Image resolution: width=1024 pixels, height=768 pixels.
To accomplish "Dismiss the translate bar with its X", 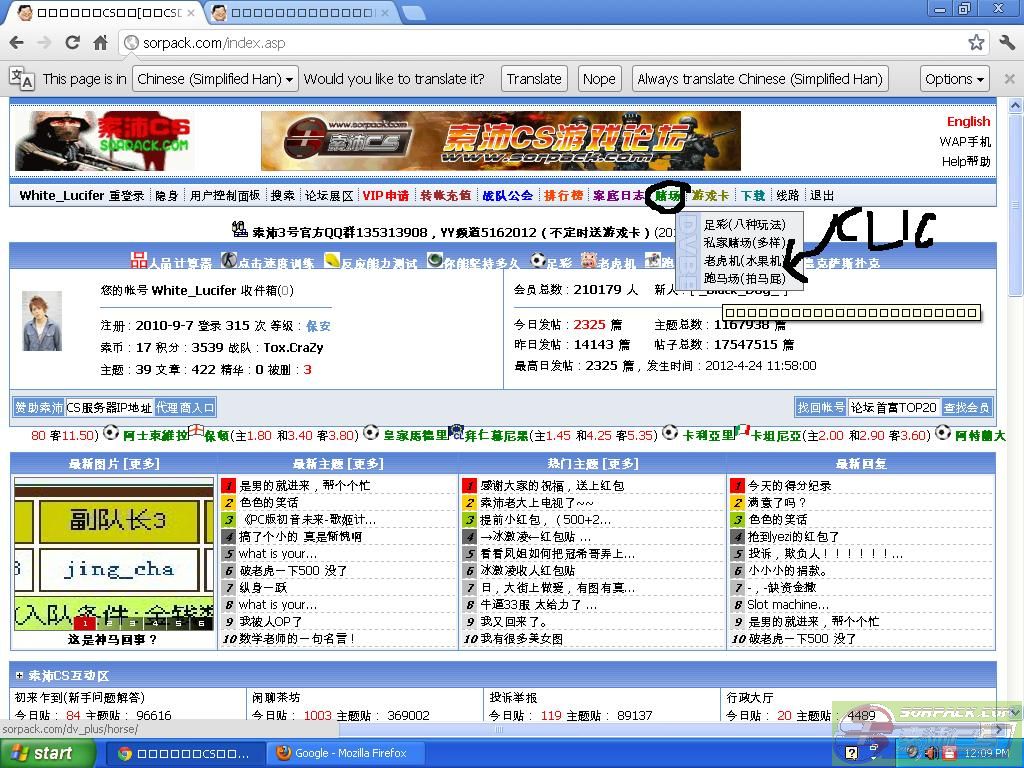I will [1010, 79].
